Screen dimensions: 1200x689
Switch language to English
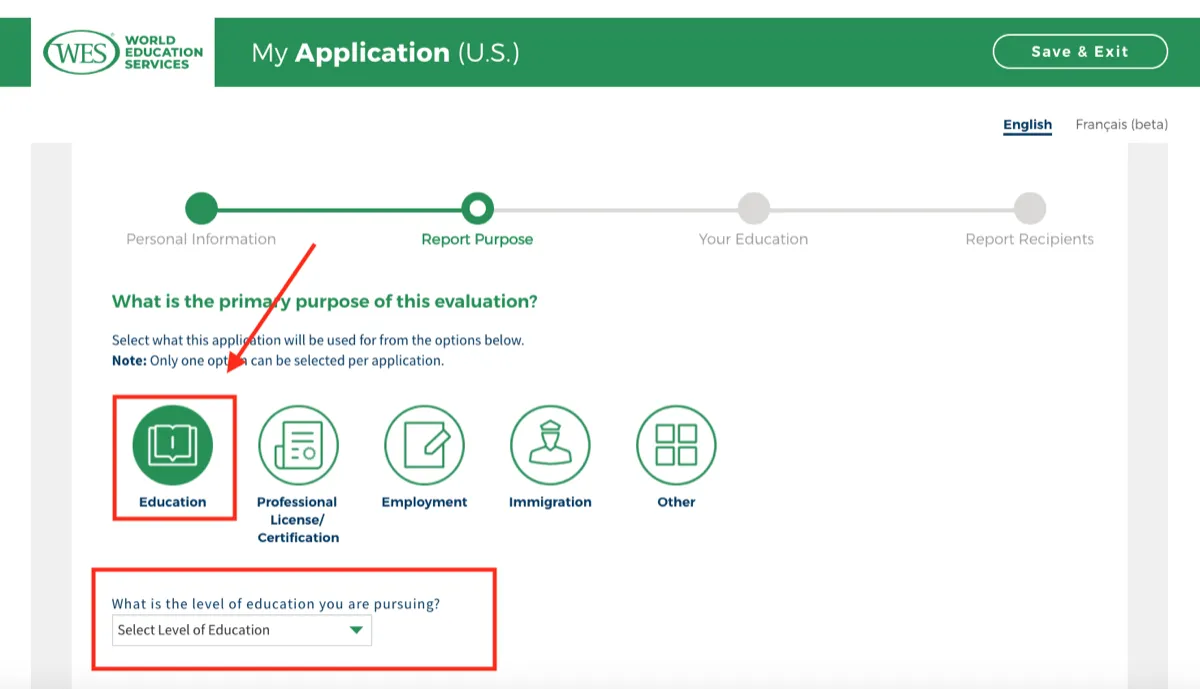(1028, 125)
